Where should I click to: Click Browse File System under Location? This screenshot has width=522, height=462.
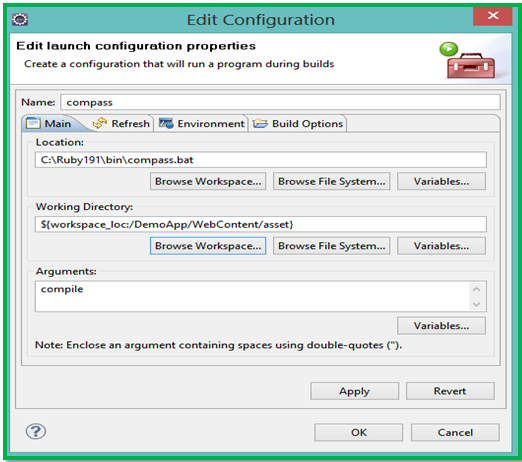tap(332, 181)
